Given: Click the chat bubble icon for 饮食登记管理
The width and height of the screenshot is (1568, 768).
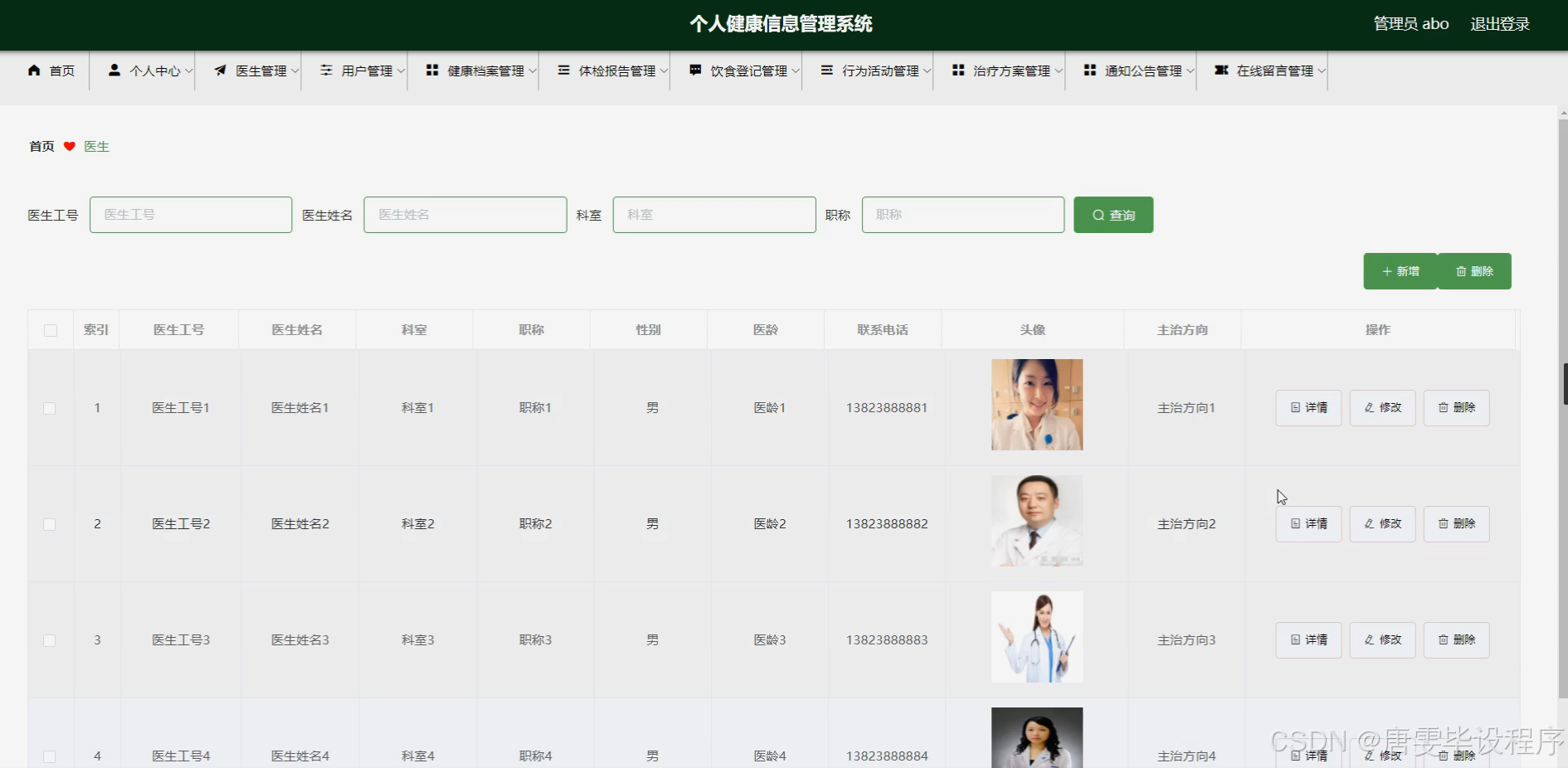Looking at the screenshot, I should pyautogui.click(x=695, y=70).
